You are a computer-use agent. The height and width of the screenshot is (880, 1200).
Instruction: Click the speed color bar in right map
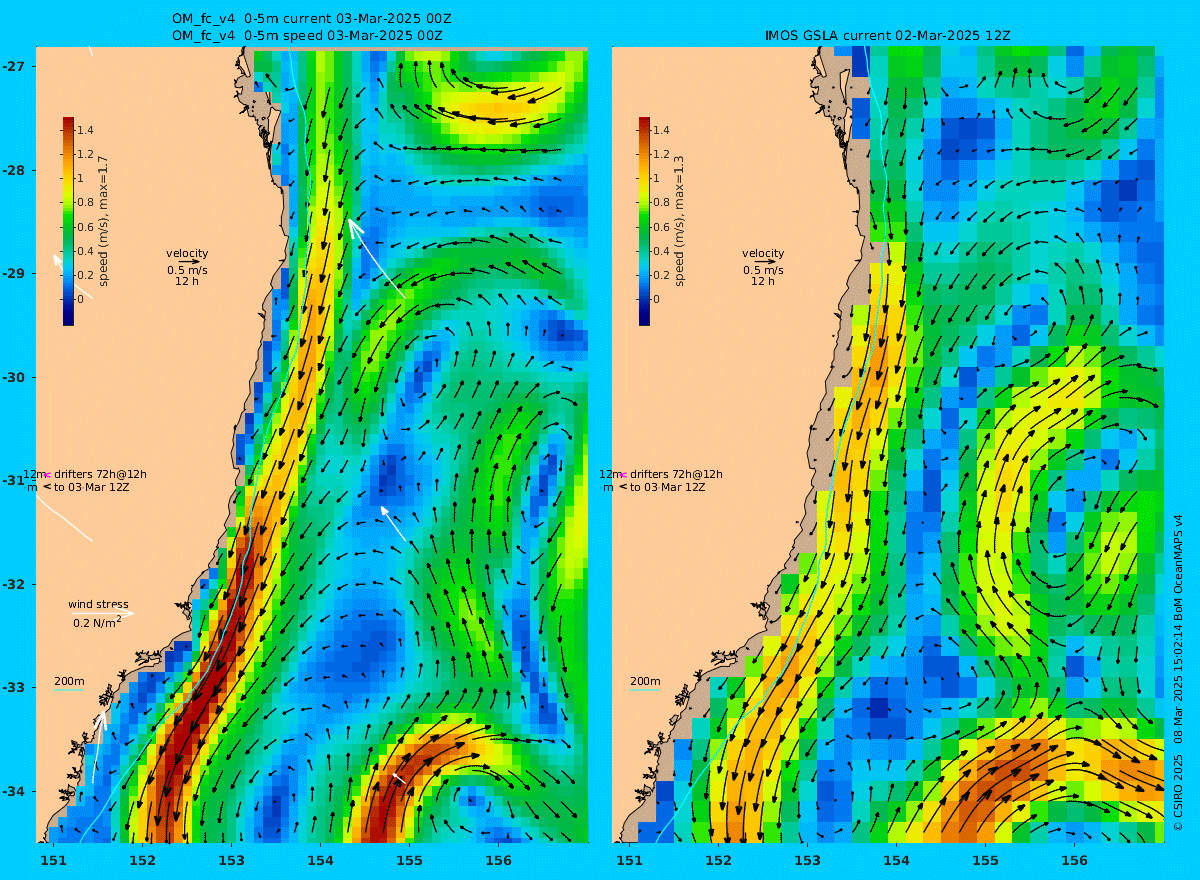click(x=644, y=221)
